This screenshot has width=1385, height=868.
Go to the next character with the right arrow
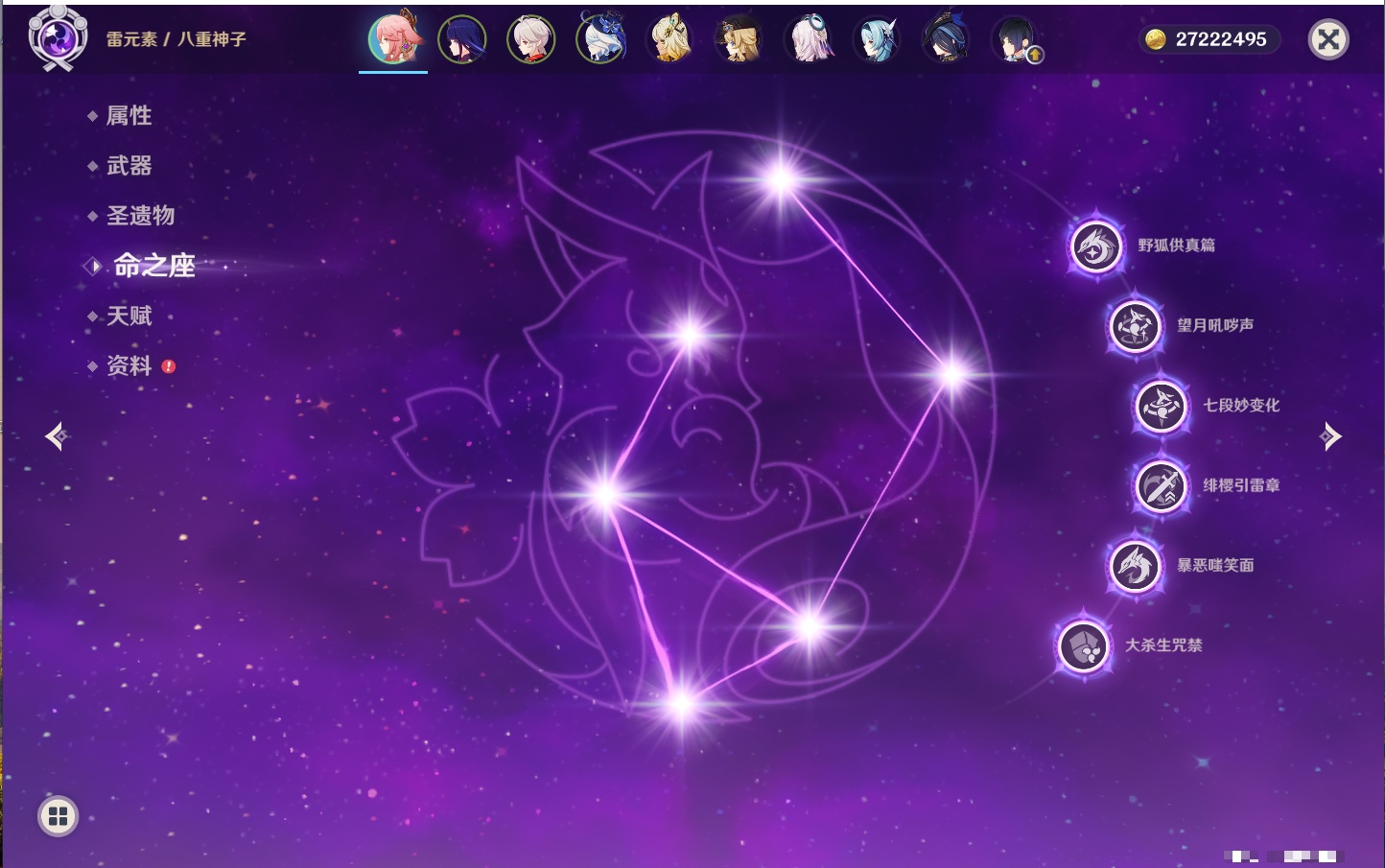1330,436
